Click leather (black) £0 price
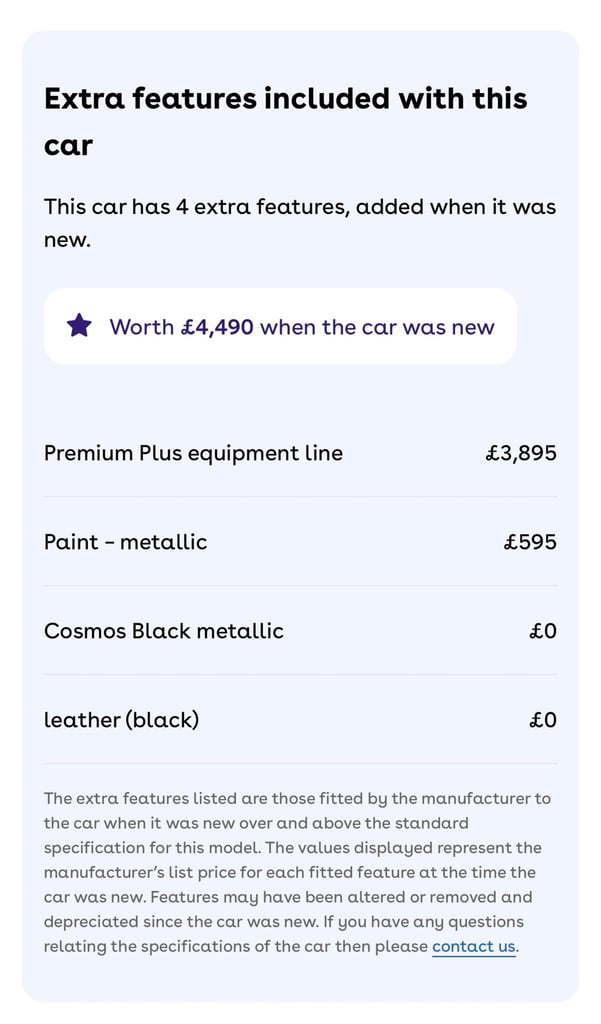 [x=542, y=720]
